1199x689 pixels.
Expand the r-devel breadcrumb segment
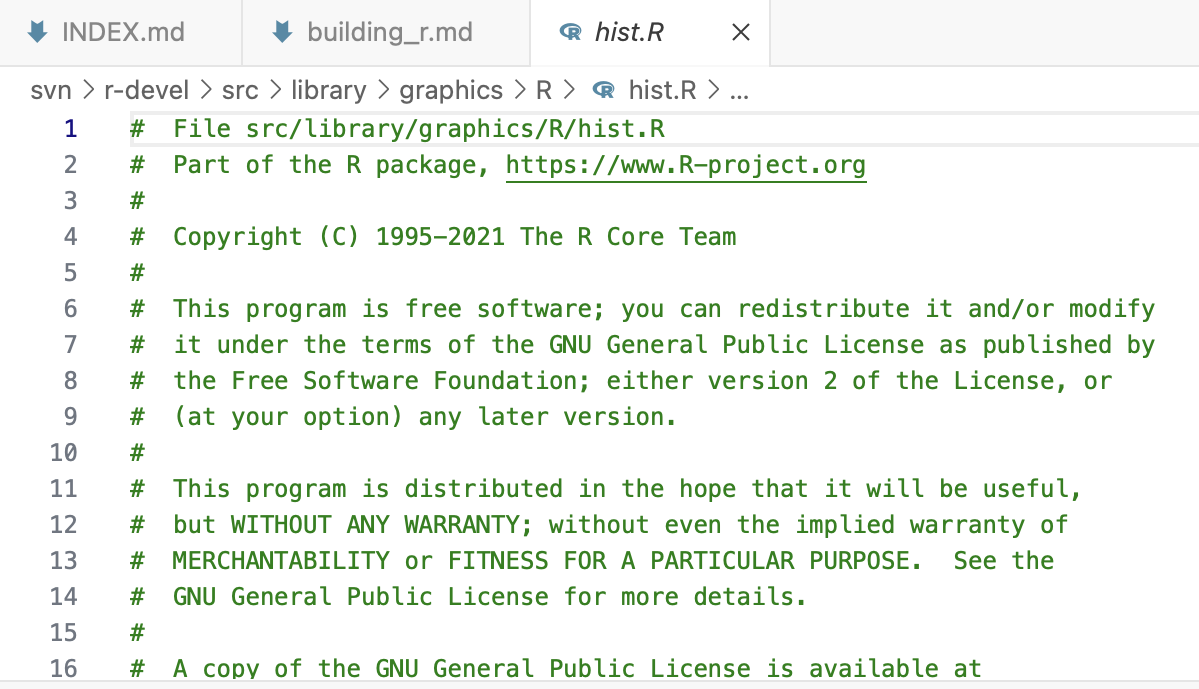[x=146, y=91]
